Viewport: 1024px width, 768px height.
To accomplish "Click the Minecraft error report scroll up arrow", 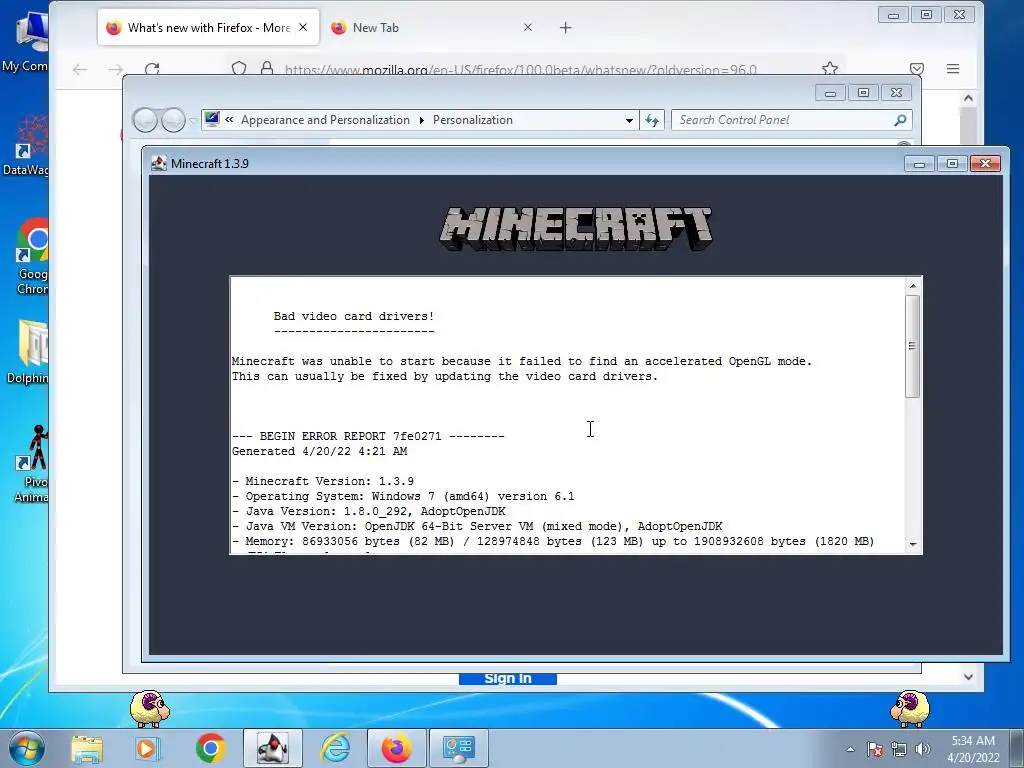I will coord(913,285).
